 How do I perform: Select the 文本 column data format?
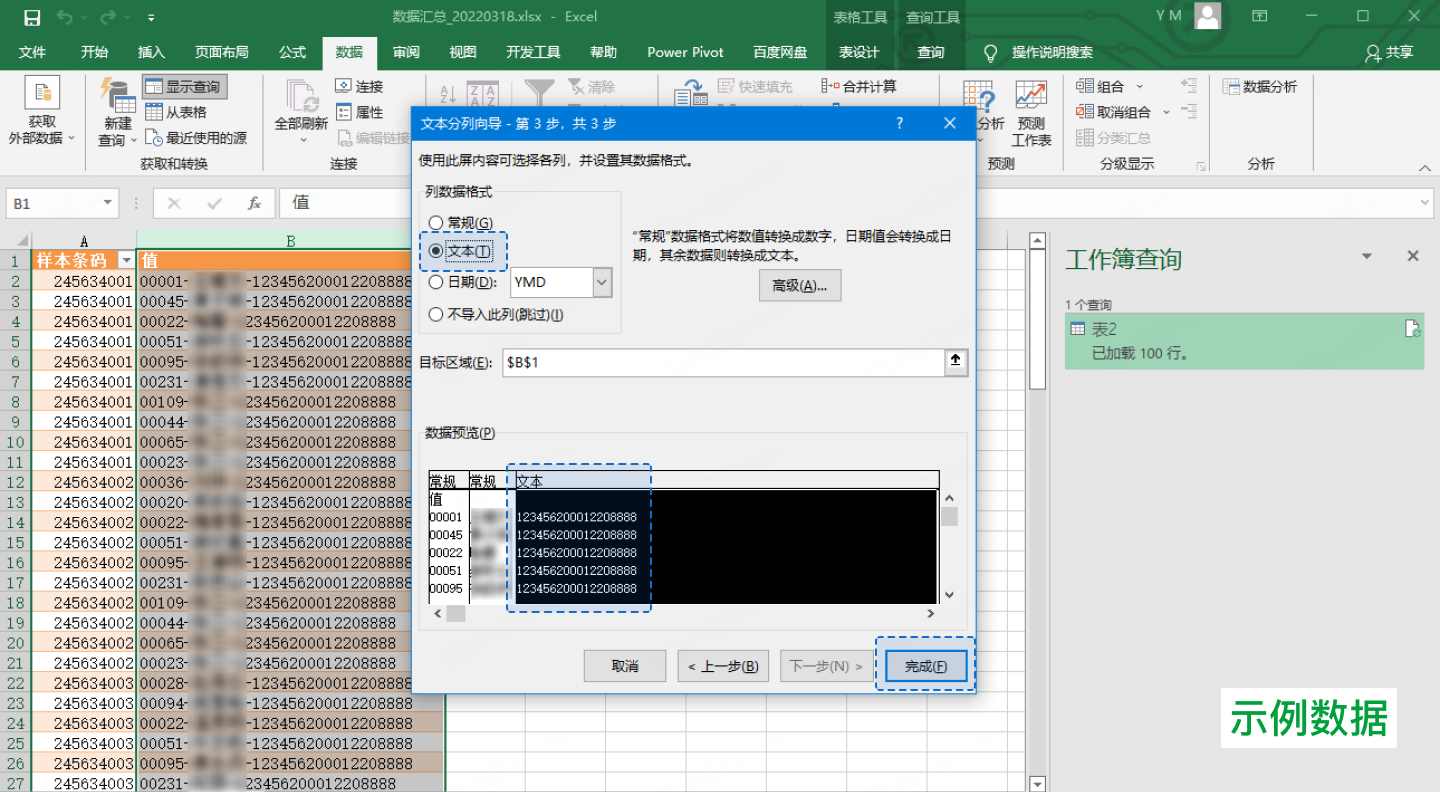click(x=463, y=252)
